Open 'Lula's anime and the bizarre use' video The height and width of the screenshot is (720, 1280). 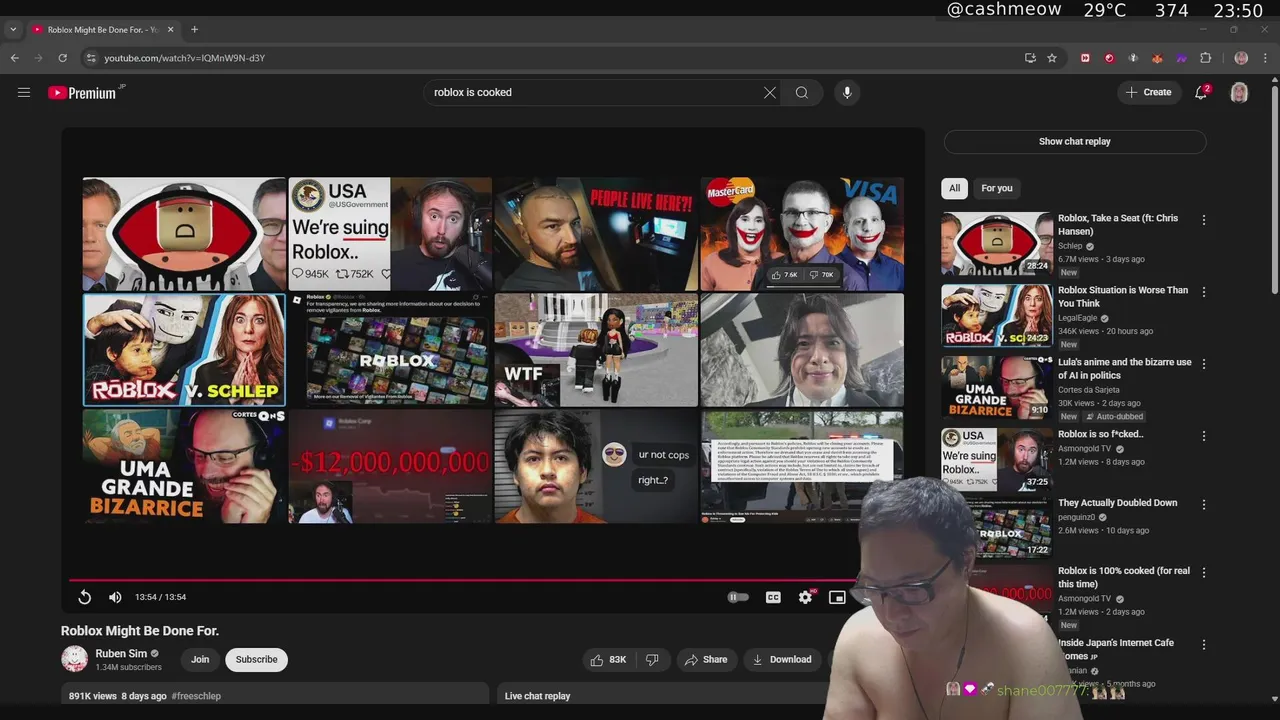[1125, 368]
